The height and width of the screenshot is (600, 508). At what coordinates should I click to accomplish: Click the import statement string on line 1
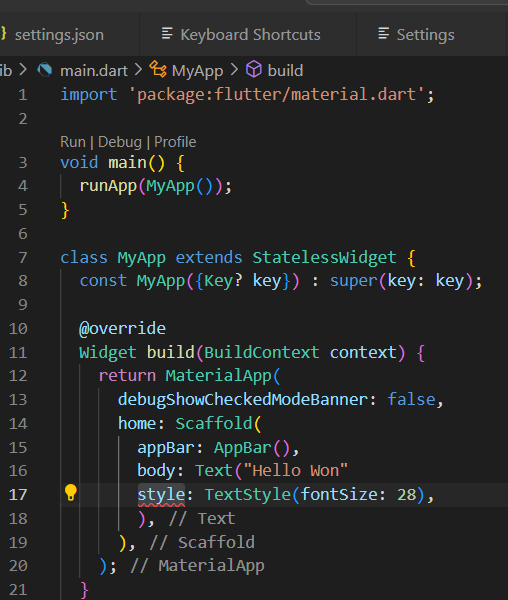[x=280, y=95]
